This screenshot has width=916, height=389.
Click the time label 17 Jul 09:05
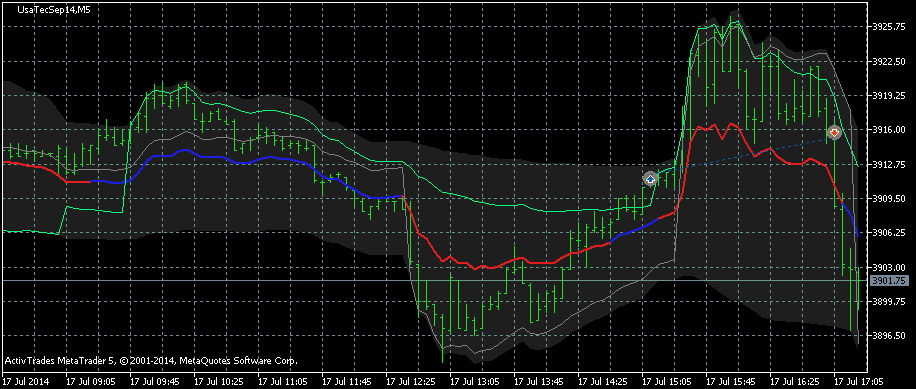[x=91, y=381]
